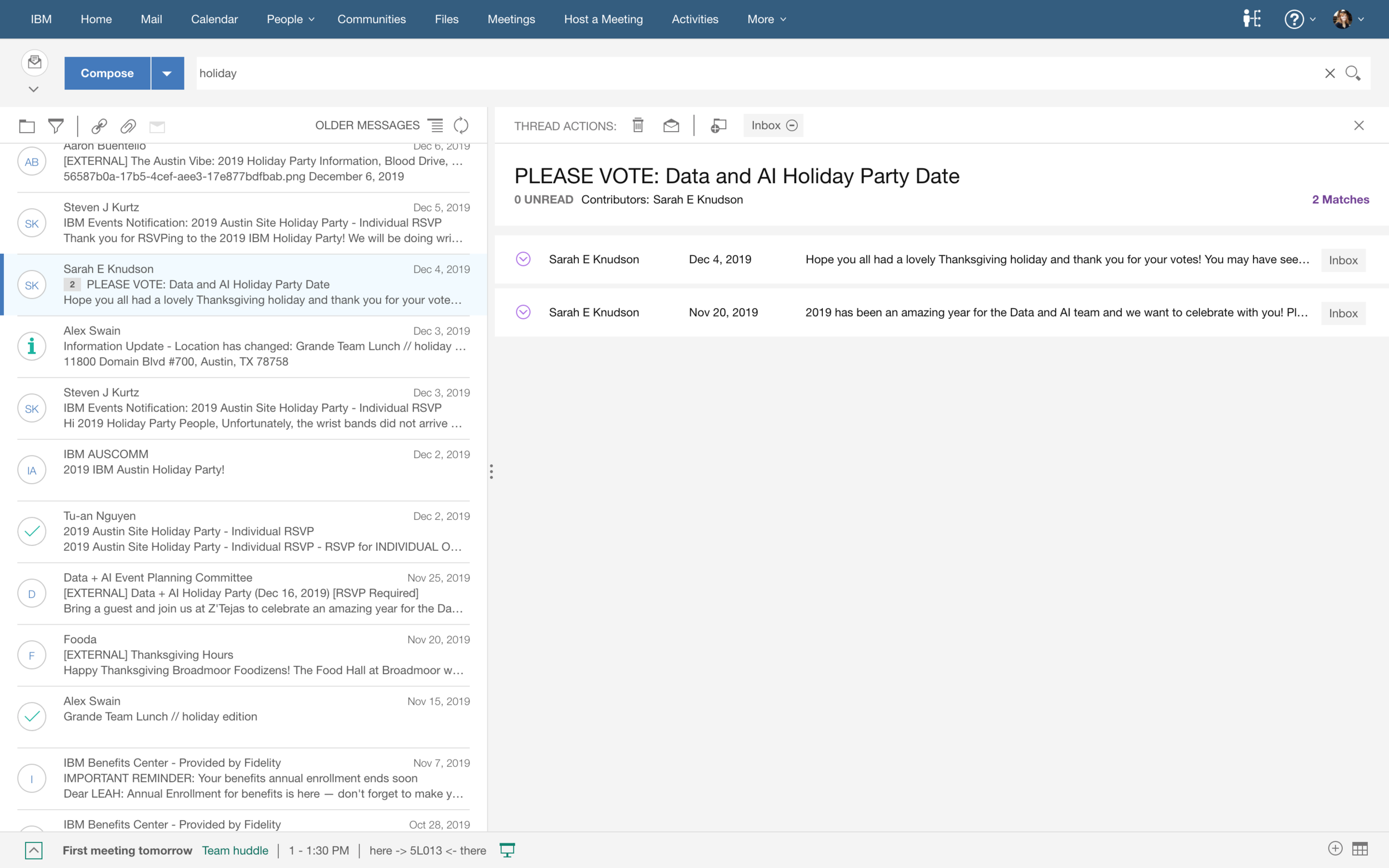Expand bottom meeting bar arrow

click(34, 850)
